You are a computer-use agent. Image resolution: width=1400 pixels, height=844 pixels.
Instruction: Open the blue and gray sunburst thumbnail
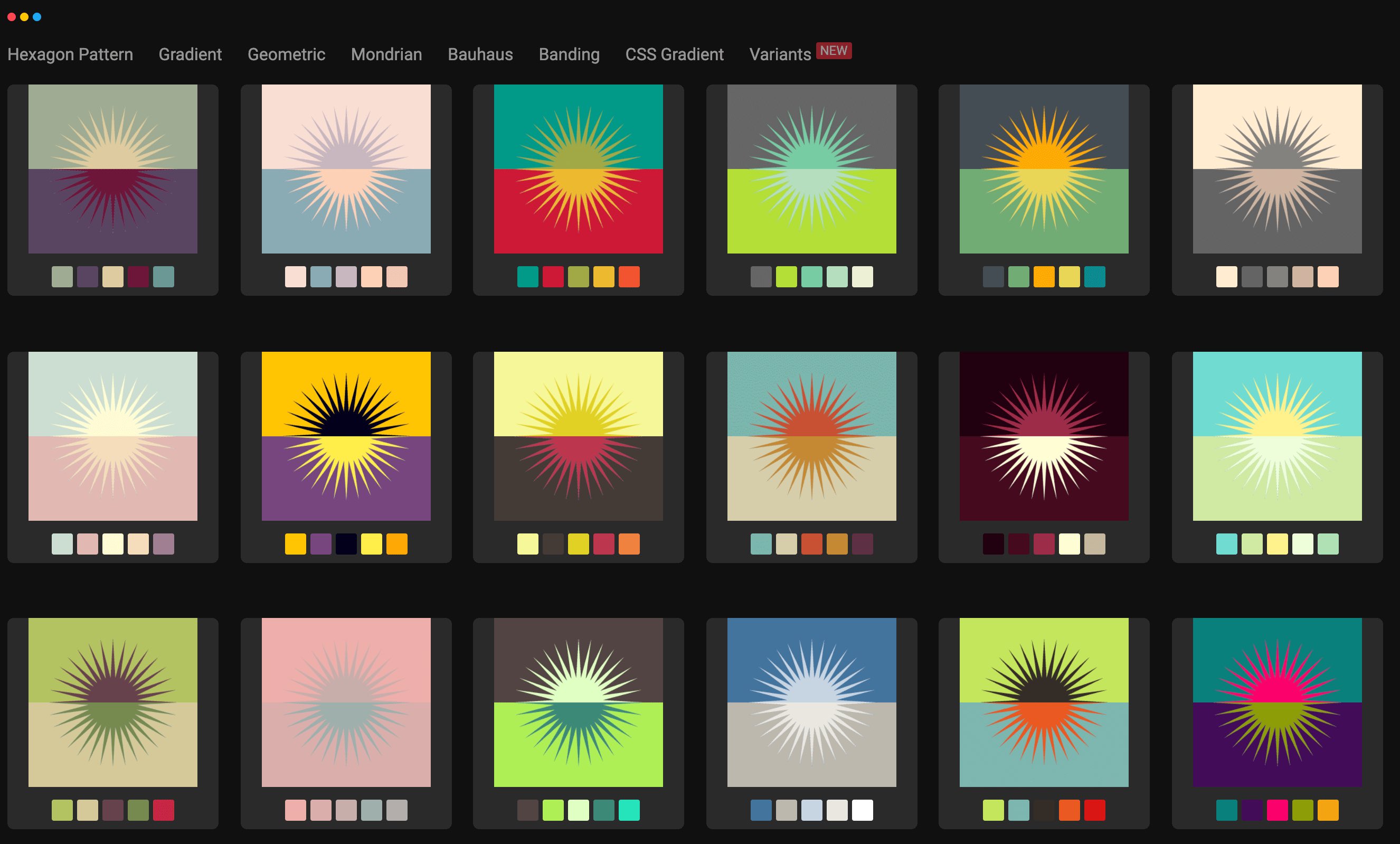811,702
